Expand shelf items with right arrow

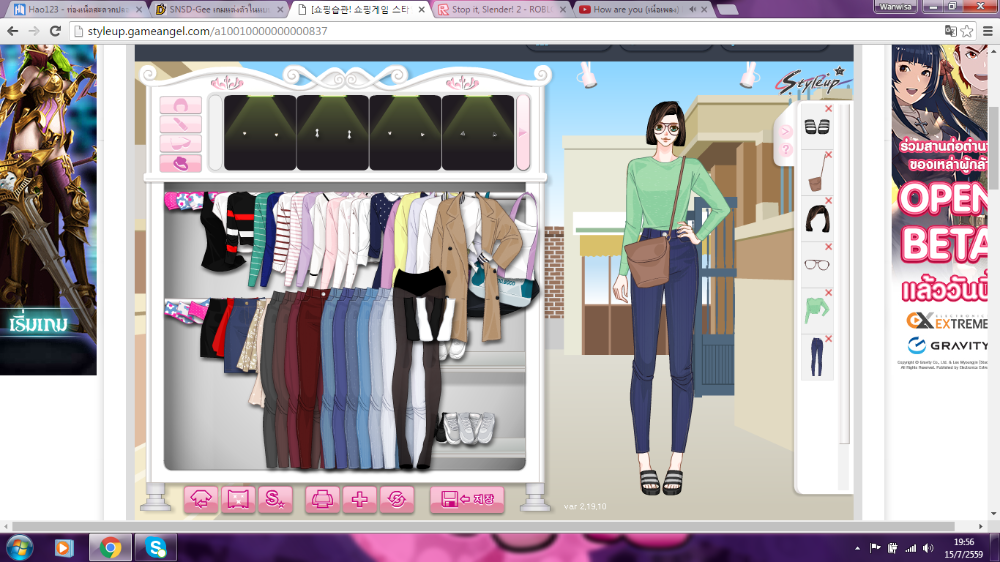point(523,133)
